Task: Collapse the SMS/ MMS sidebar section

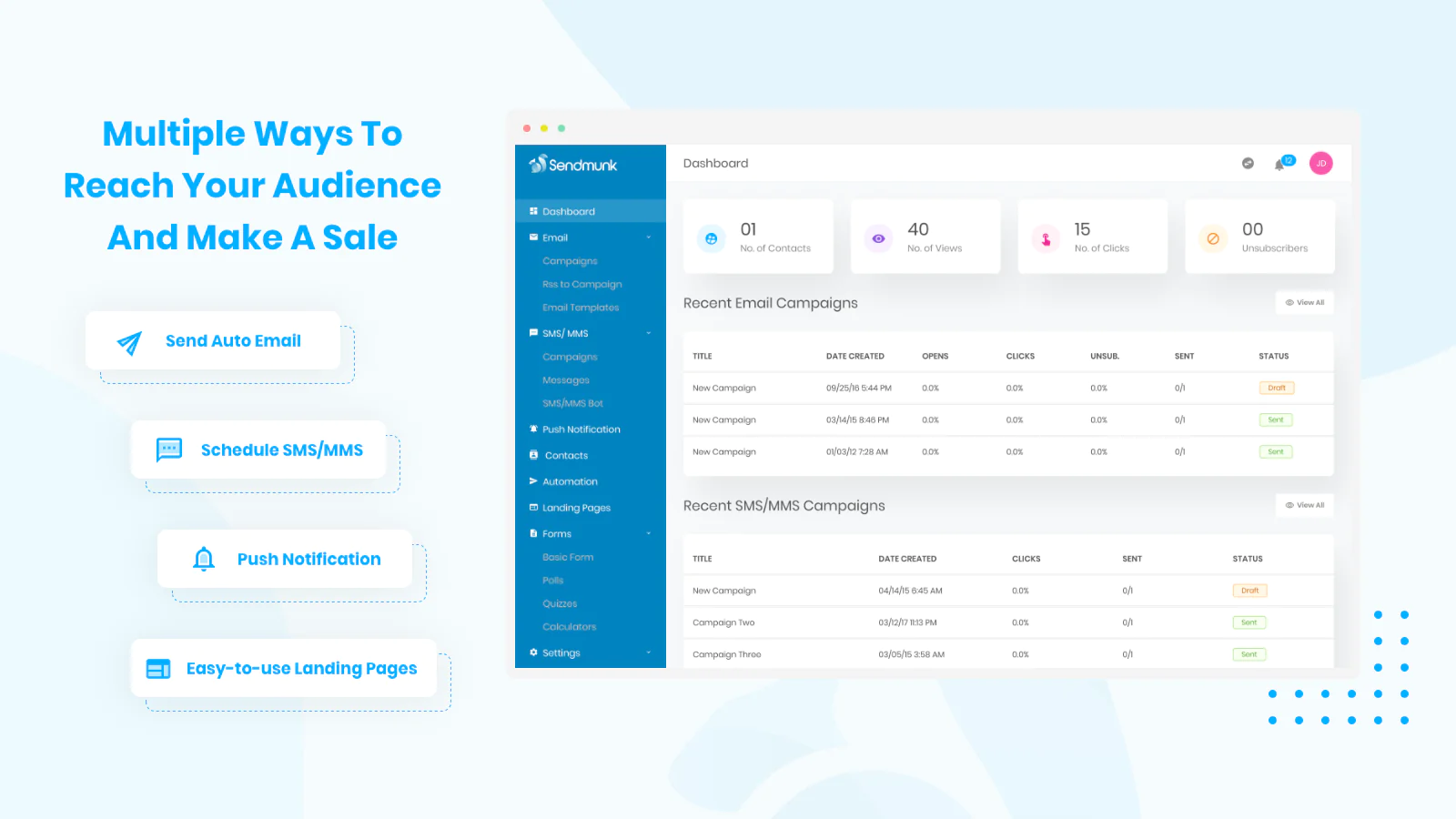Action: pyautogui.click(x=649, y=333)
